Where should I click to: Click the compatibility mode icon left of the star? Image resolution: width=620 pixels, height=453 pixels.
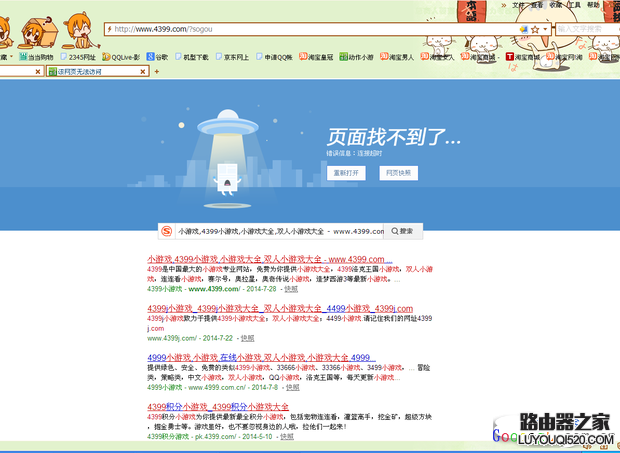pos(524,29)
